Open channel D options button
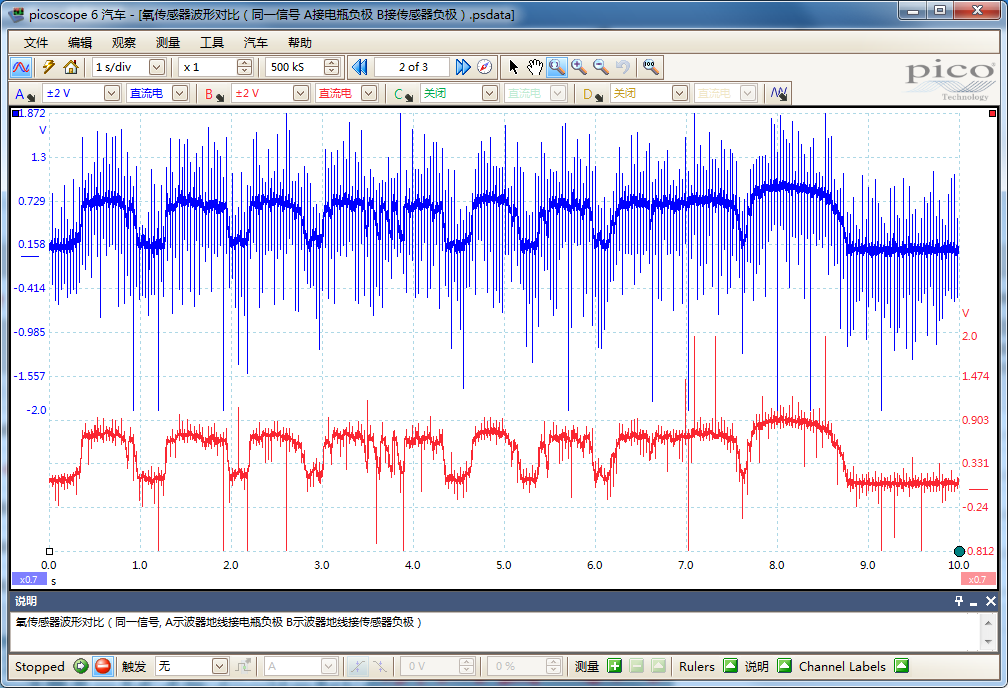This screenshot has height=688, width=1008. [x=593, y=94]
